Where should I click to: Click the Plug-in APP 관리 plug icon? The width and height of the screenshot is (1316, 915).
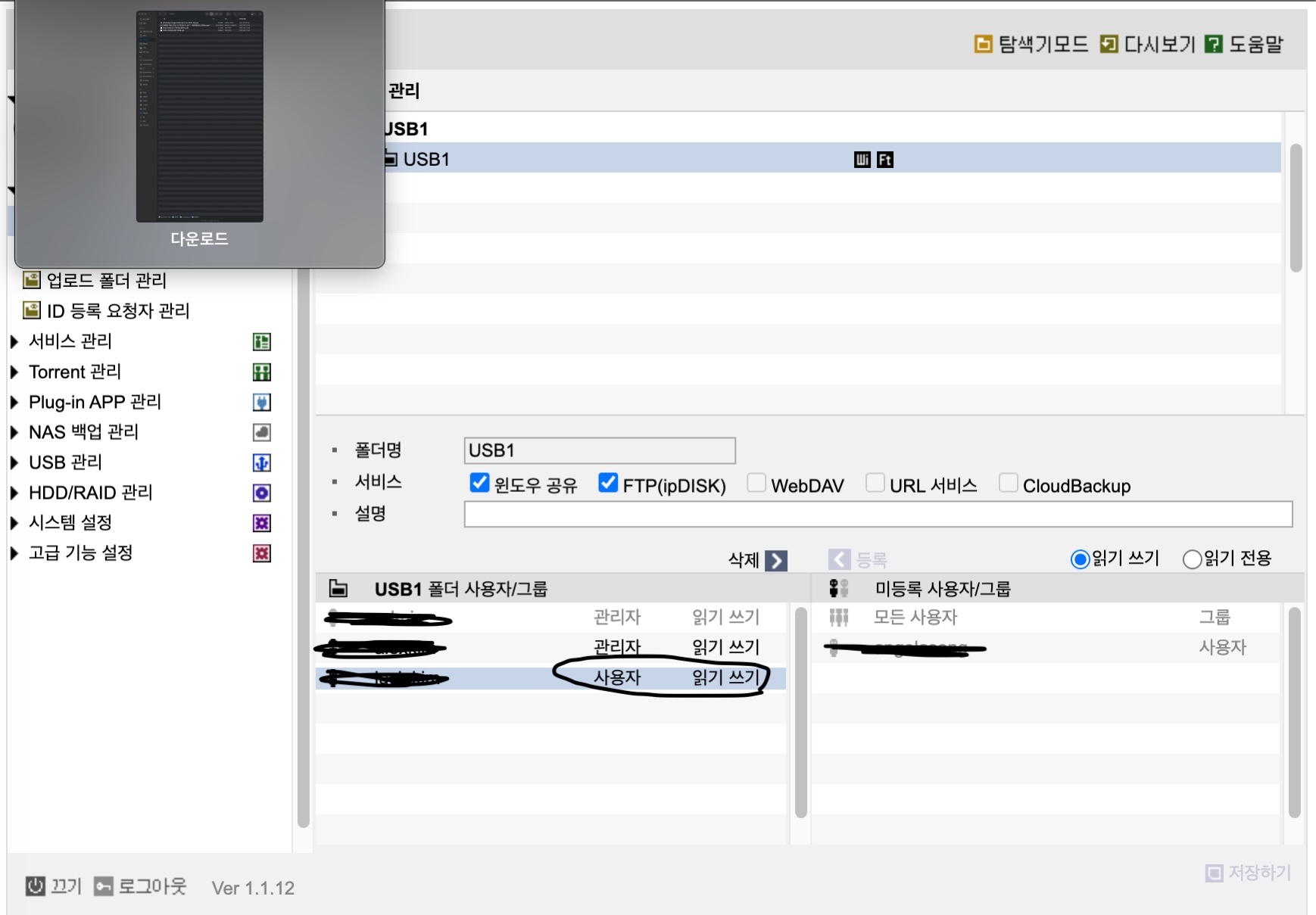(x=261, y=402)
